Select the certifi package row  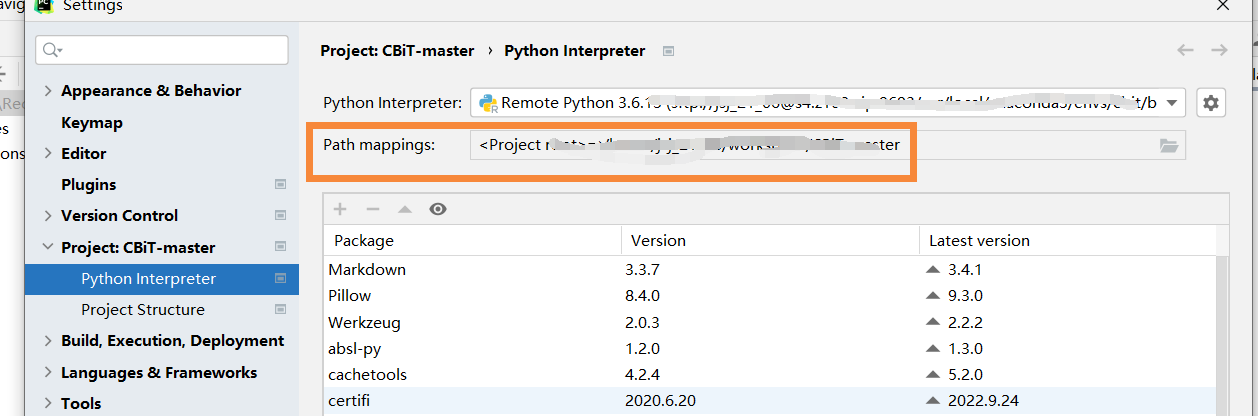coord(770,401)
